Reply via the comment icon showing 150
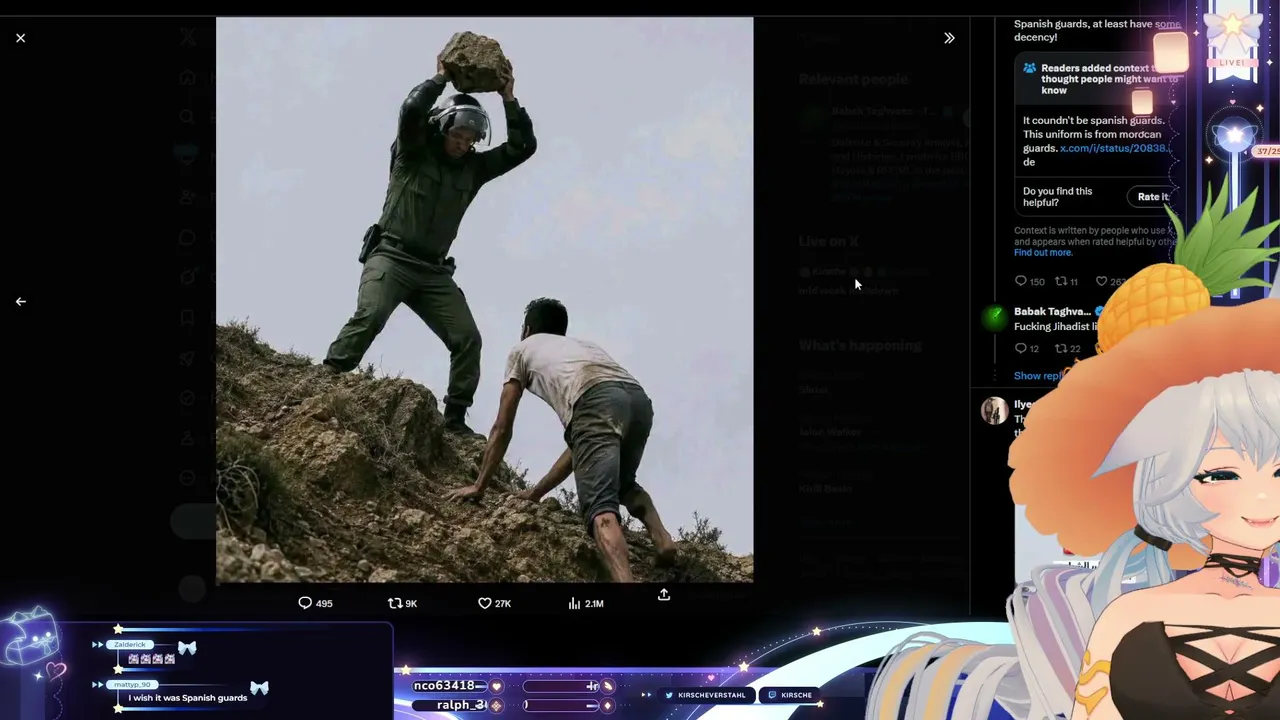 1020,282
